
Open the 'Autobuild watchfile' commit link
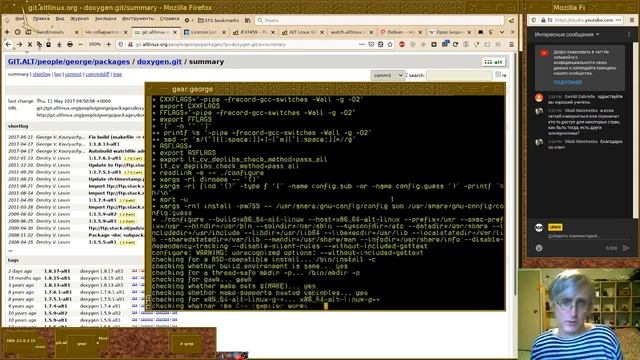(x=116, y=151)
